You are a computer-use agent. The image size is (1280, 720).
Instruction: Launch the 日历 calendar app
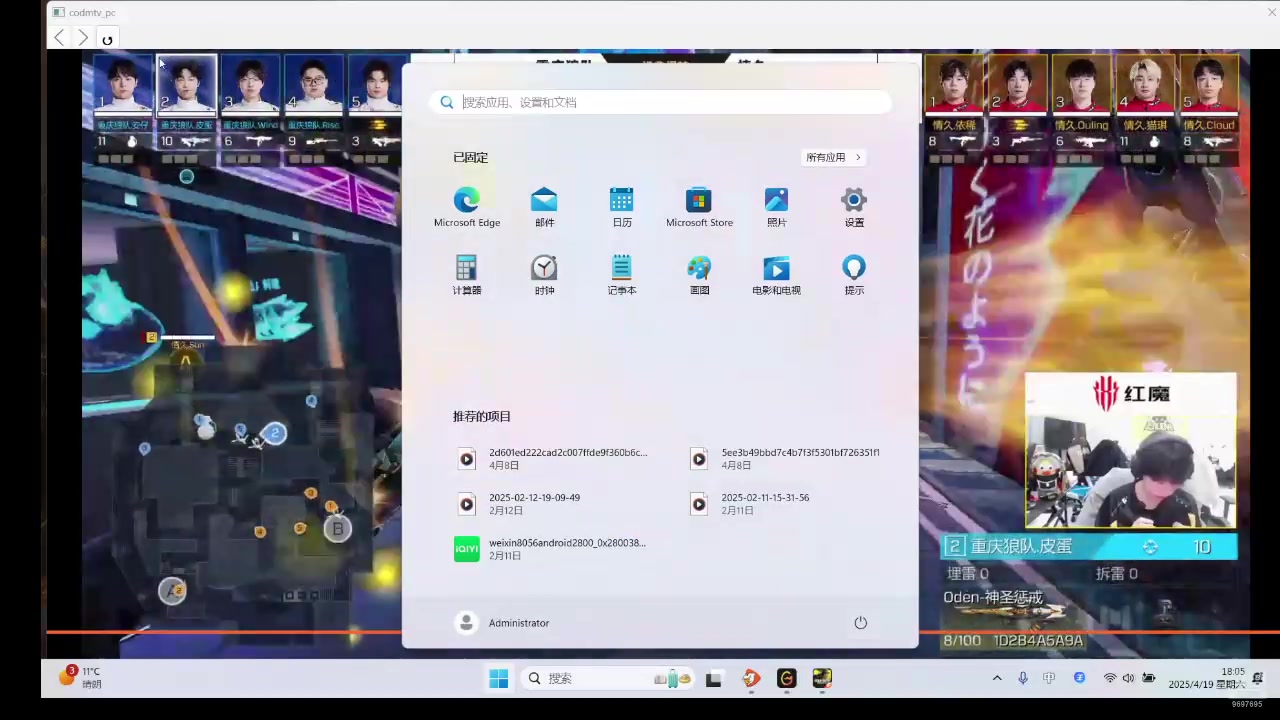(622, 207)
